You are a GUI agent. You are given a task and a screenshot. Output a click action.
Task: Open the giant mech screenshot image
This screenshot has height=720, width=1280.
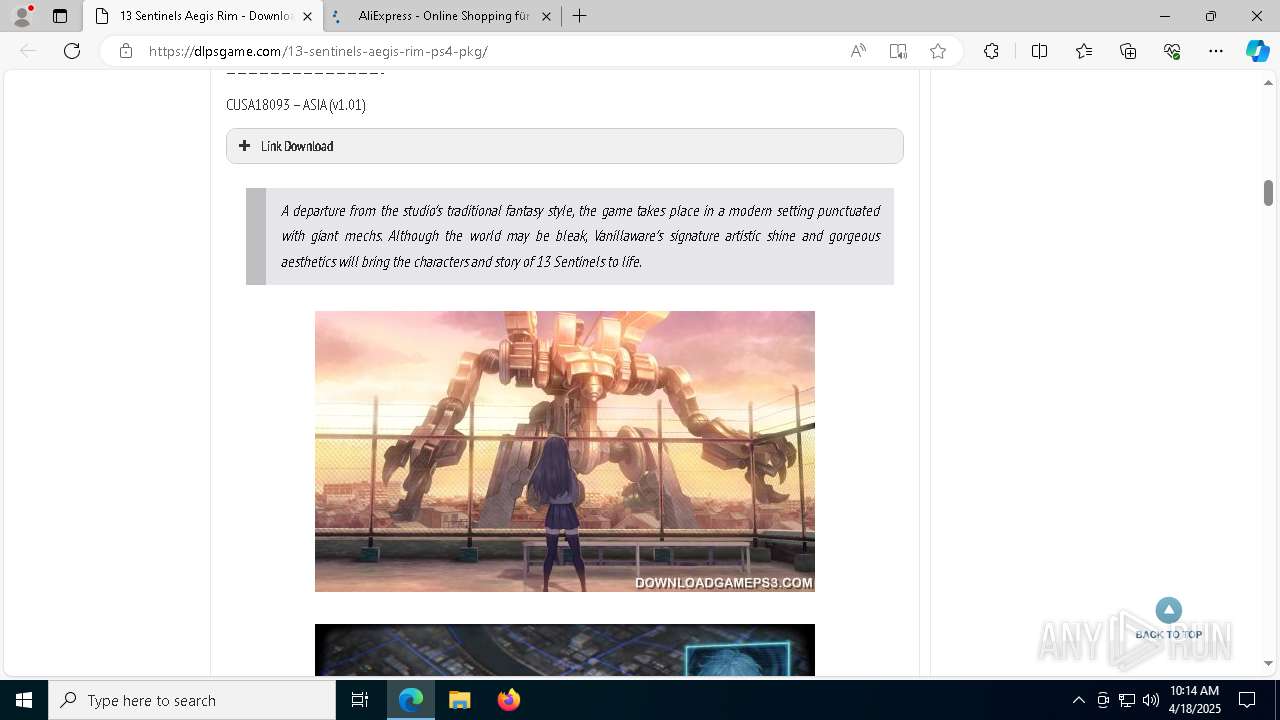(x=565, y=451)
